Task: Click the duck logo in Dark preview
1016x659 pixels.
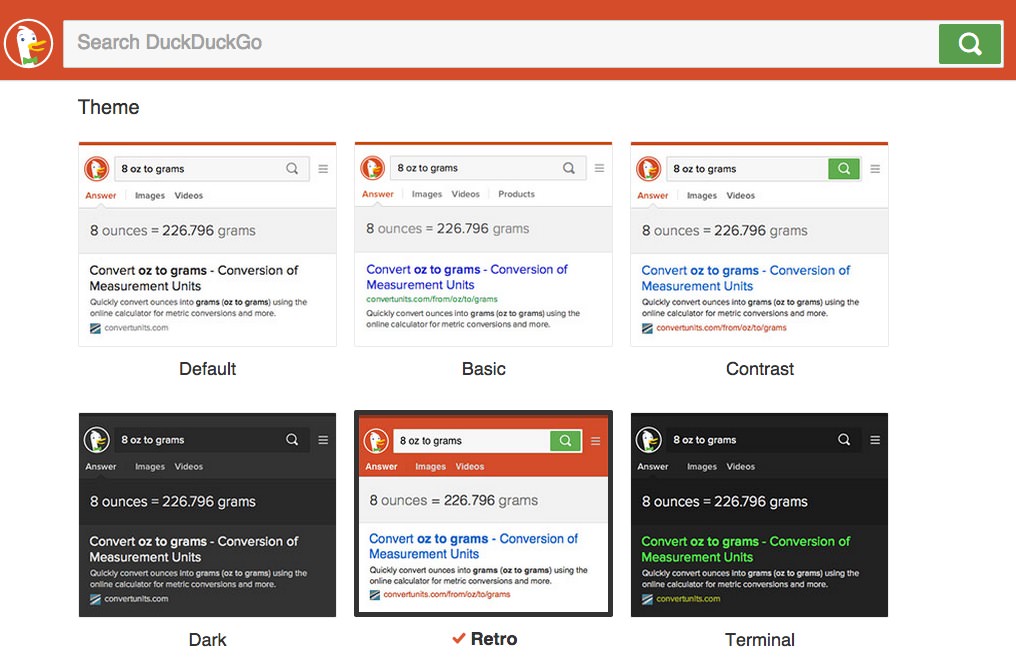Action: tap(97, 439)
